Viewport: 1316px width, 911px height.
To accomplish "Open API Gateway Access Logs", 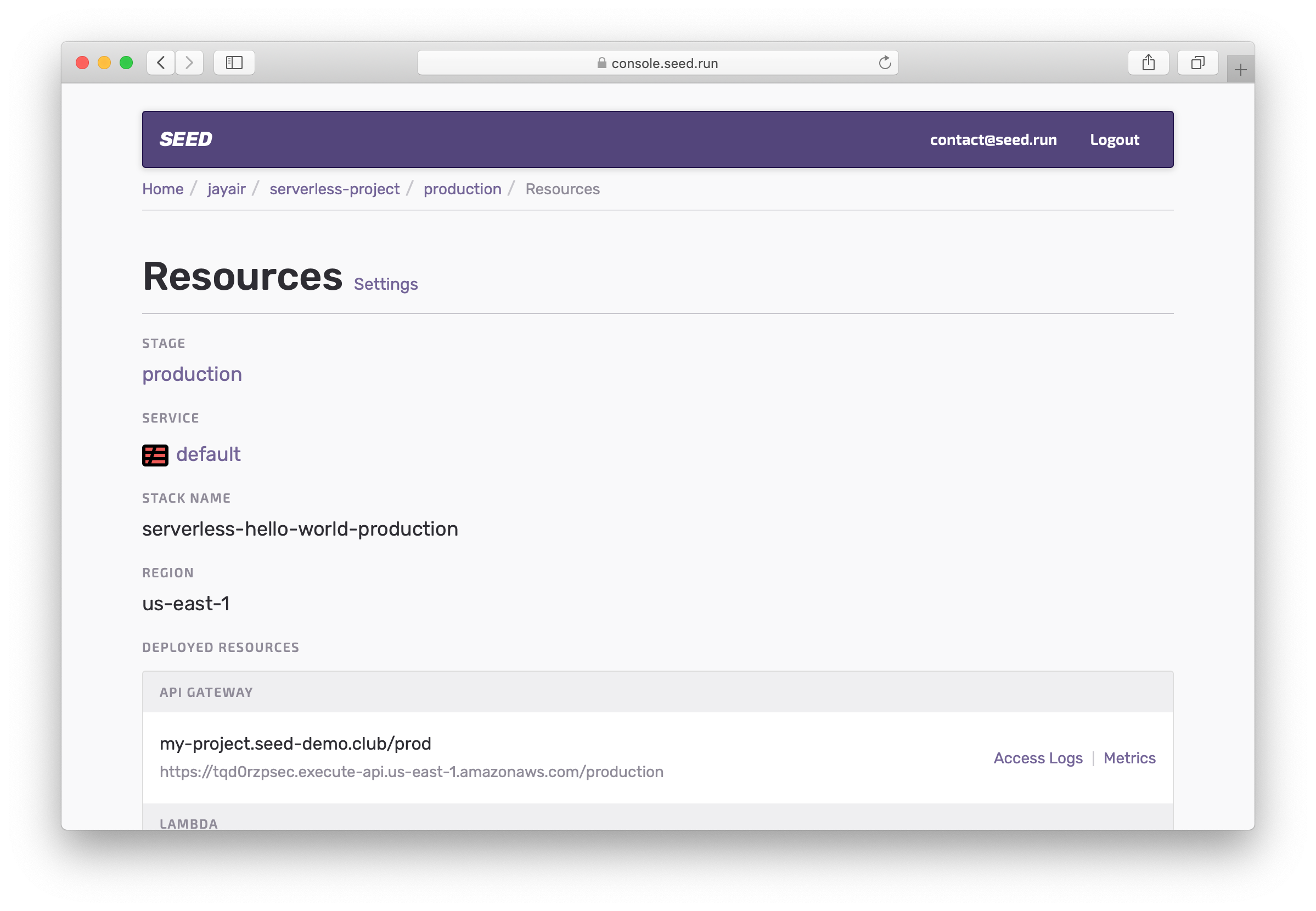I will point(1038,758).
